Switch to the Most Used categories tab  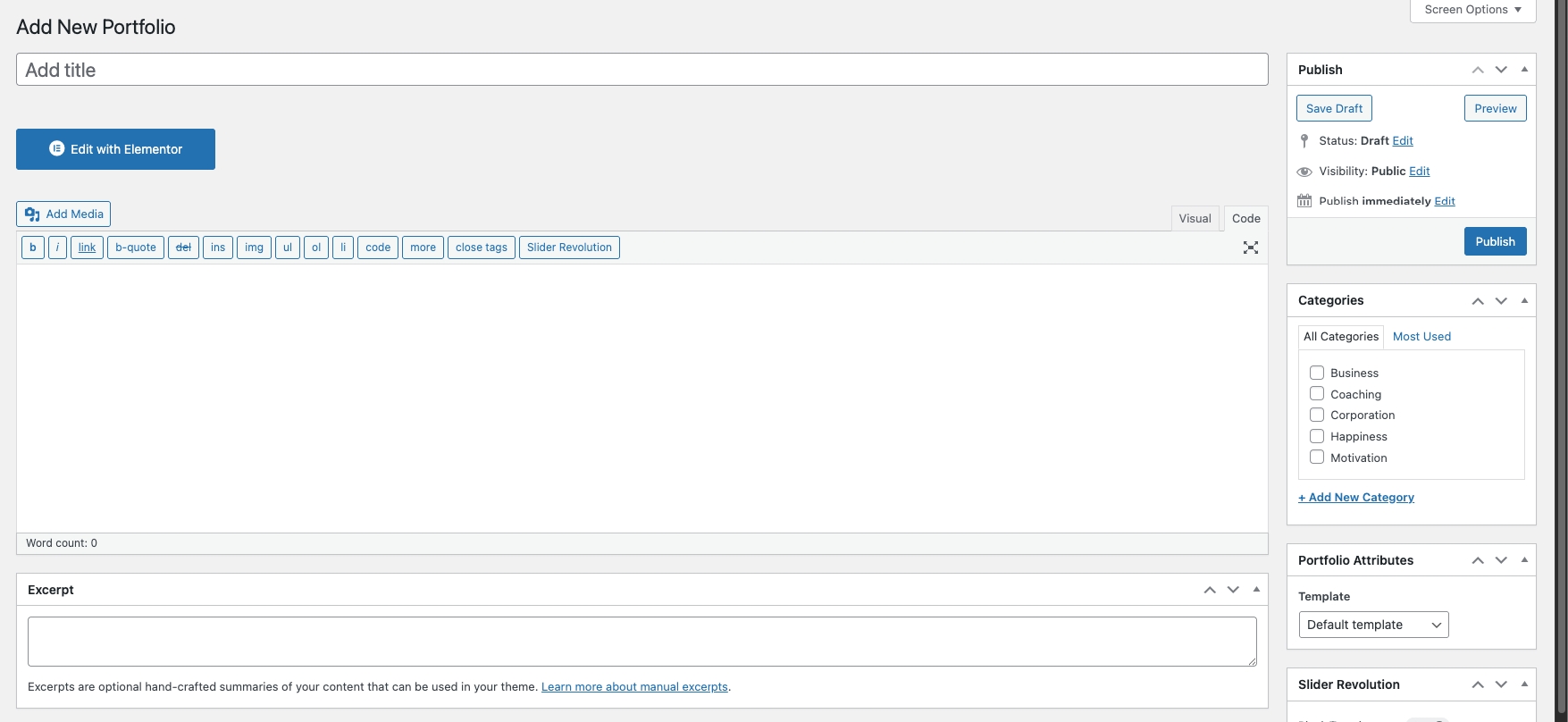1421,337
